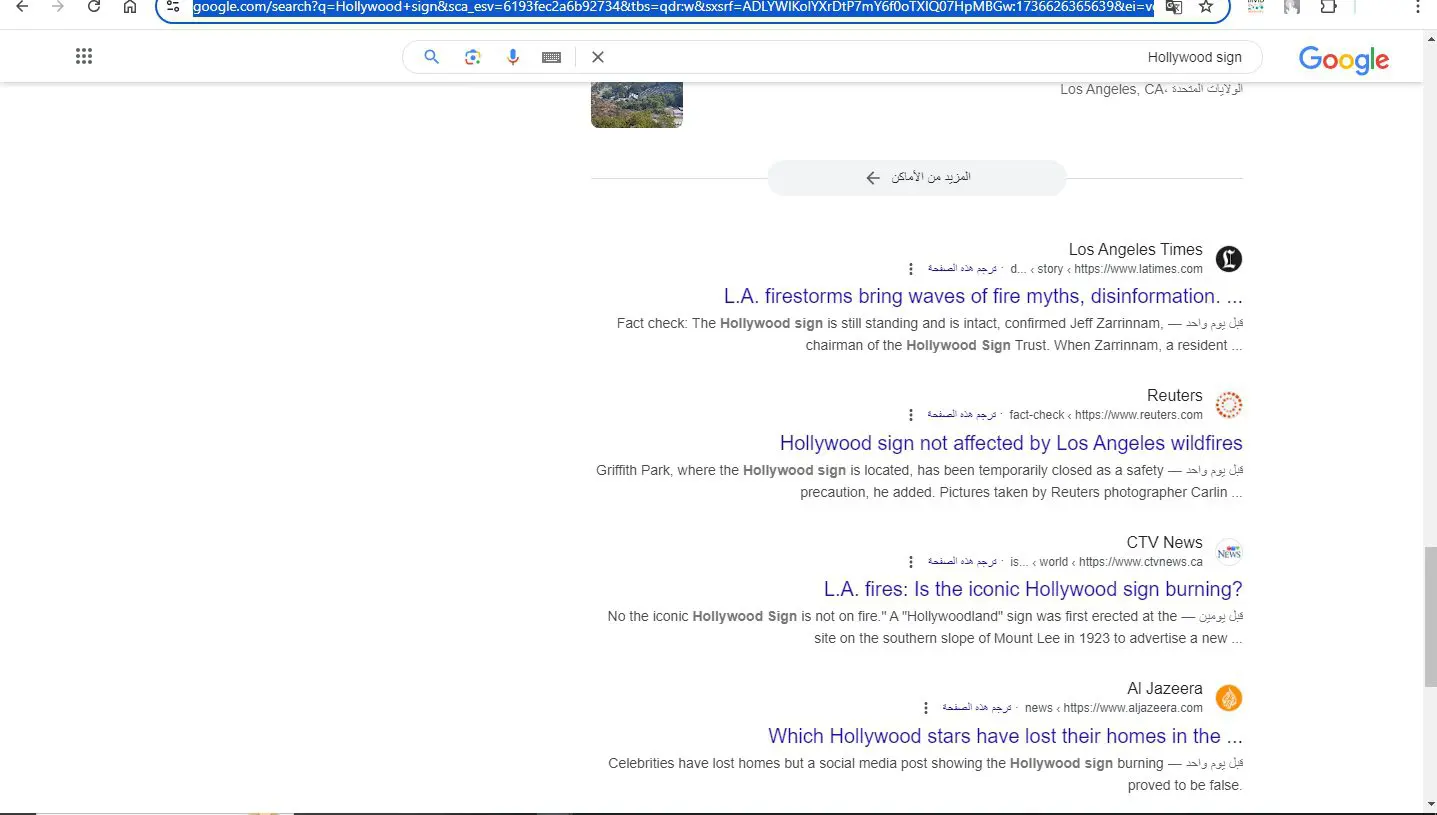Open the browser extensions puzzle icon
Screen dimensions: 1437x815
click(x=1328, y=7)
